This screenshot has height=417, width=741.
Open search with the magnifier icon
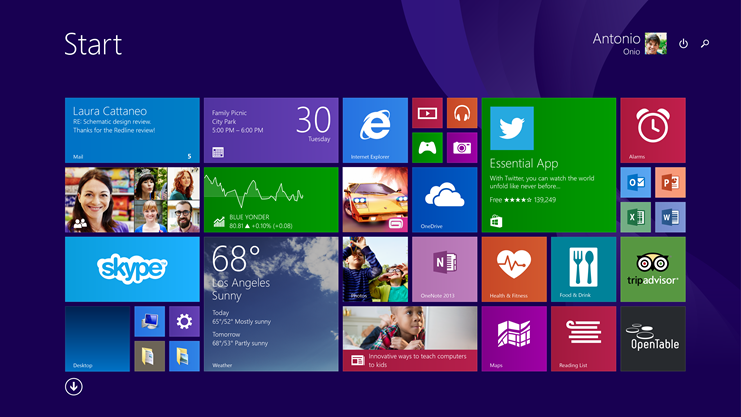[x=705, y=44]
